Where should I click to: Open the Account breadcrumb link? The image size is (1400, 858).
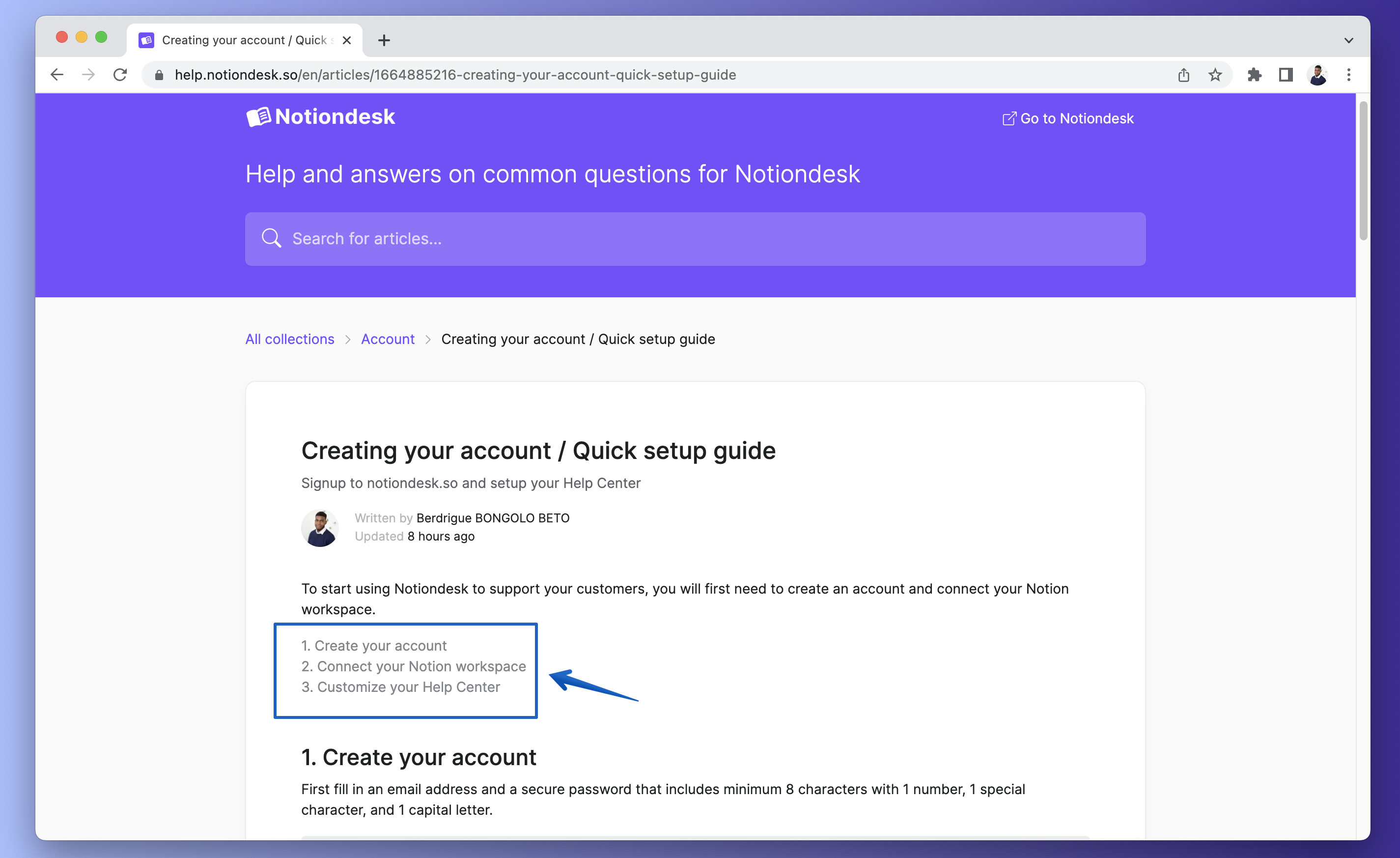click(388, 339)
